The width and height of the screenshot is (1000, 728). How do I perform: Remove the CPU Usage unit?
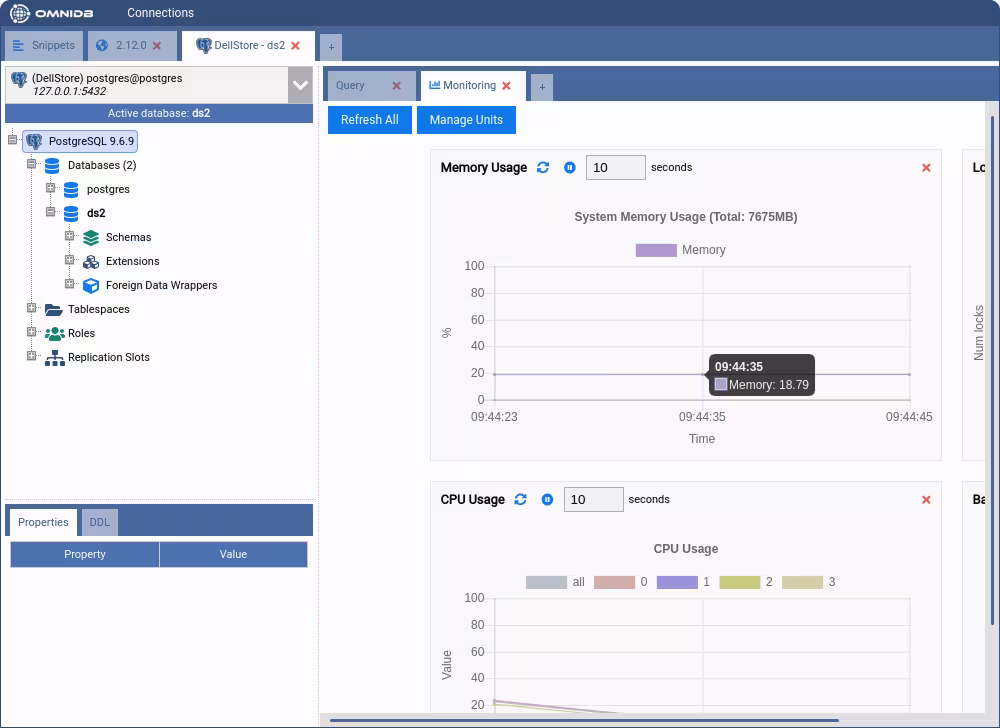click(x=927, y=500)
